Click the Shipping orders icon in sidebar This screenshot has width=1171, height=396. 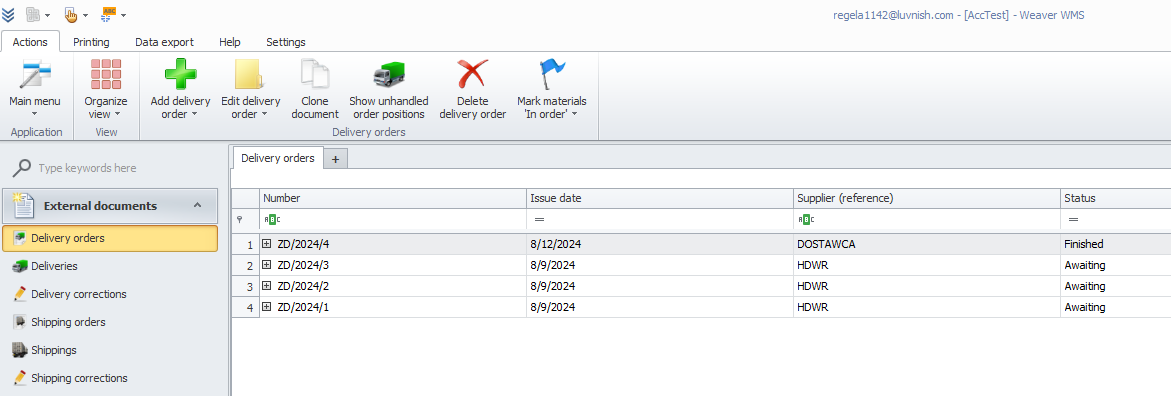pyautogui.click(x=19, y=322)
